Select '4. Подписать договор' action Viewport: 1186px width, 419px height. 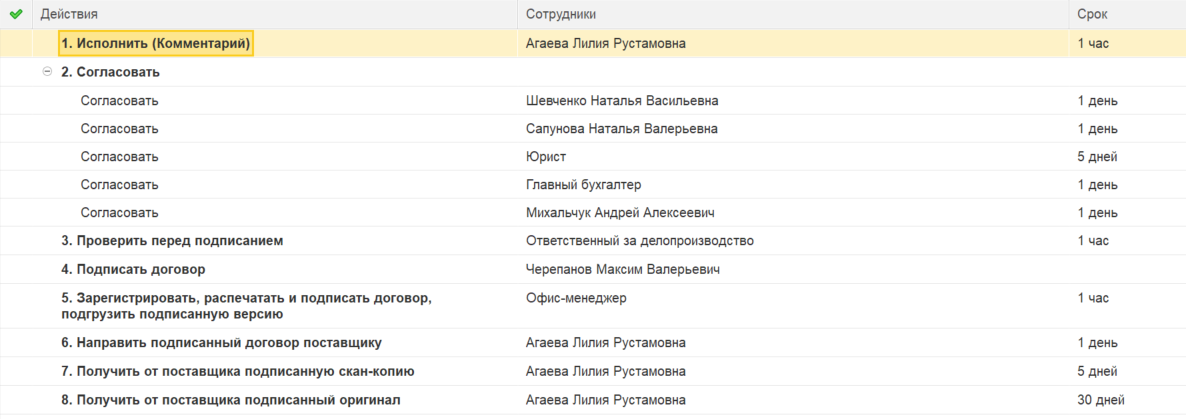133,269
